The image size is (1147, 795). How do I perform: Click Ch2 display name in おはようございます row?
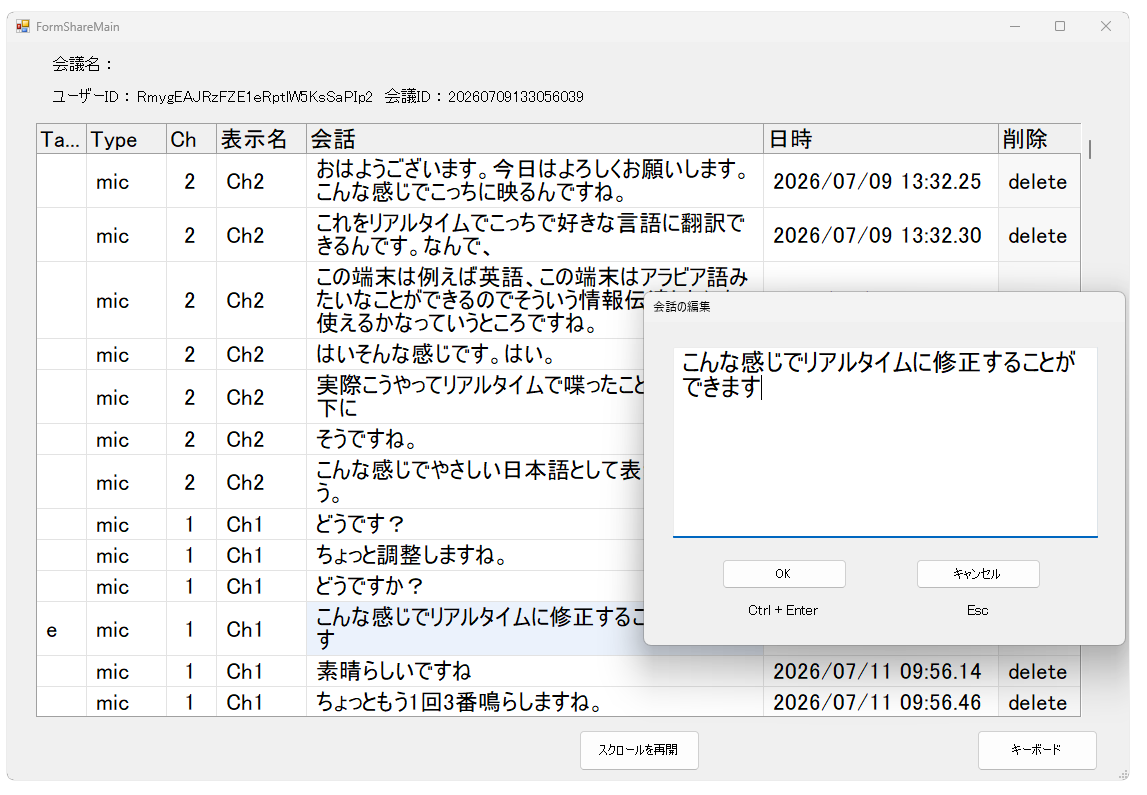(x=261, y=181)
